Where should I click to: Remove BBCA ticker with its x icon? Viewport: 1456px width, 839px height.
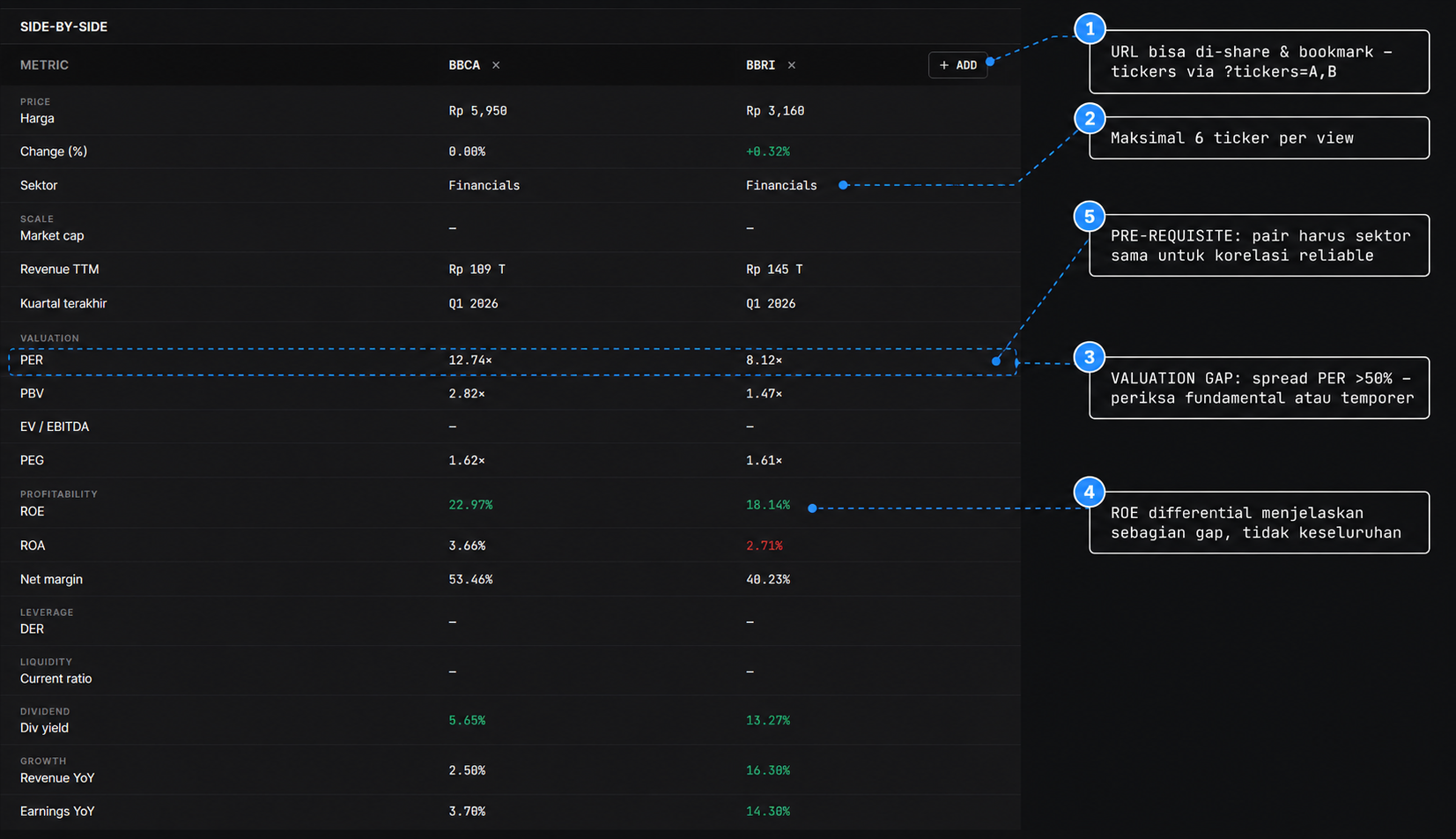pos(496,65)
